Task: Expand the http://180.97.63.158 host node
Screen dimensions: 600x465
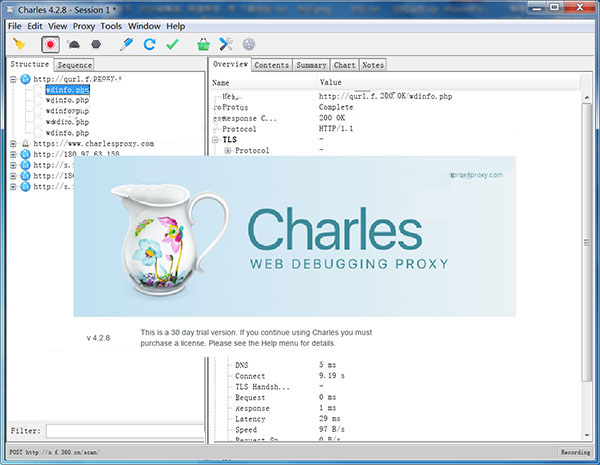Action: coord(13,155)
